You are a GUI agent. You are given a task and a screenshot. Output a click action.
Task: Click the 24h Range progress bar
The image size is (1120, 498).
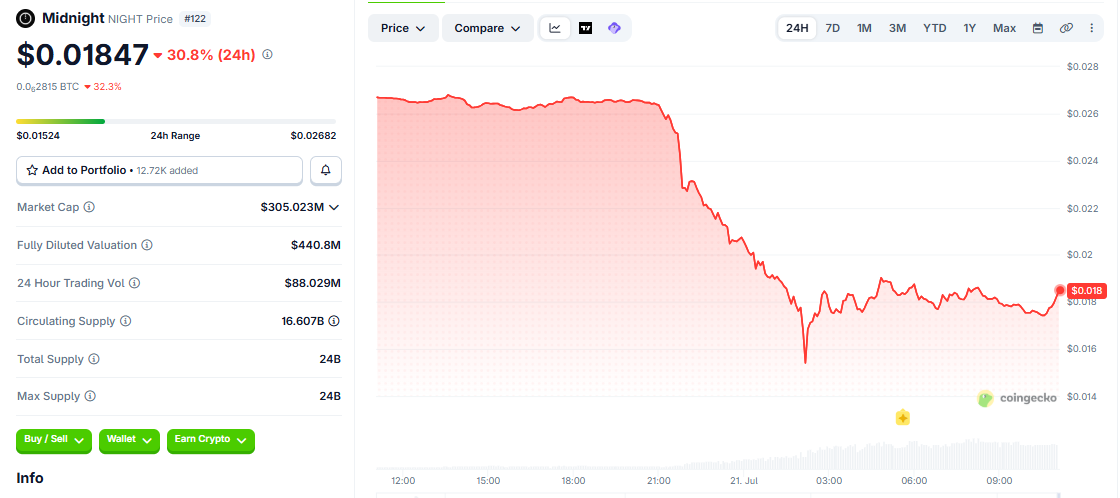(176, 121)
